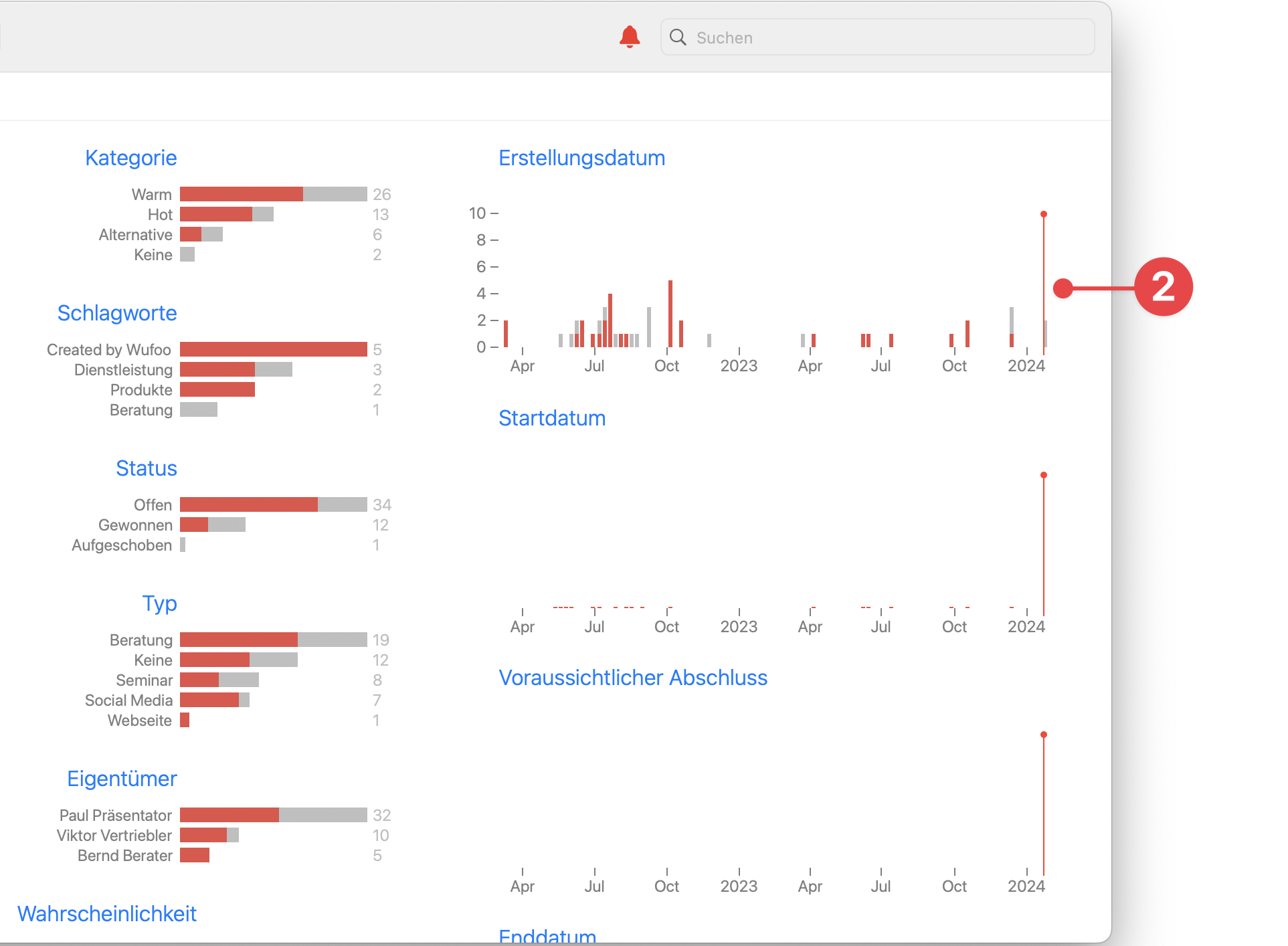This screenshot has width=1288, height=946.
Task: Select the Social Media type bar
Action: [214, 700]
